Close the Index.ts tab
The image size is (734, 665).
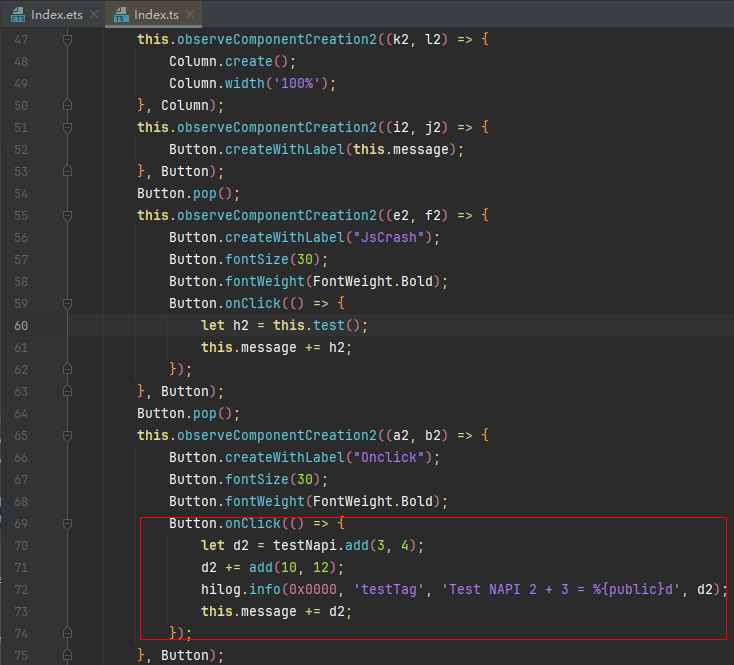190,14
